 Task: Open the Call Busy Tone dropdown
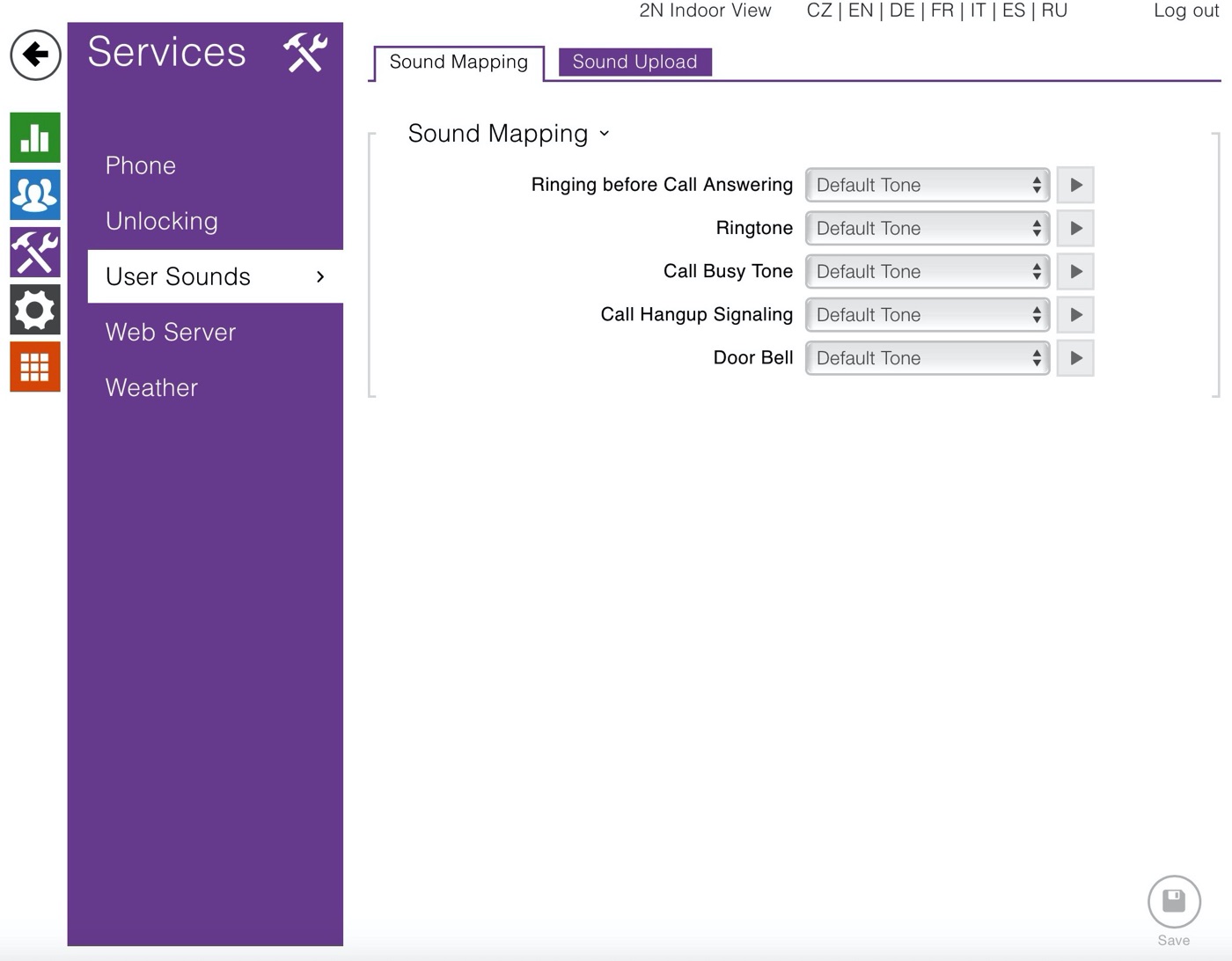coord(928,271)
